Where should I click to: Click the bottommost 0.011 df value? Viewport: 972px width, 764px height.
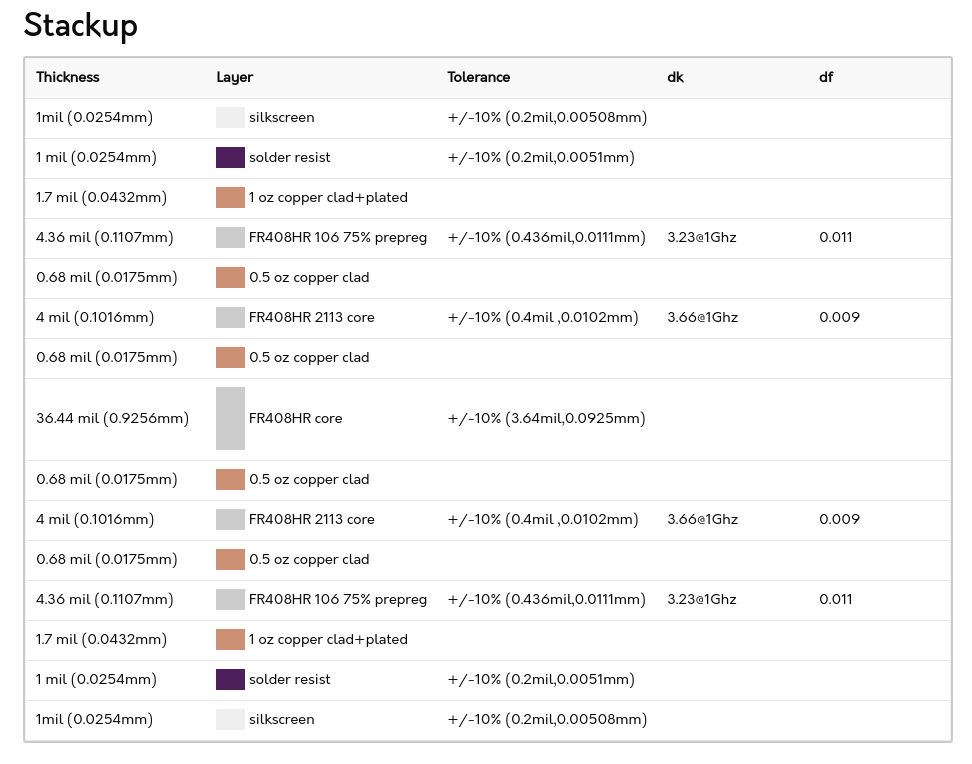(x=835, y=599)
